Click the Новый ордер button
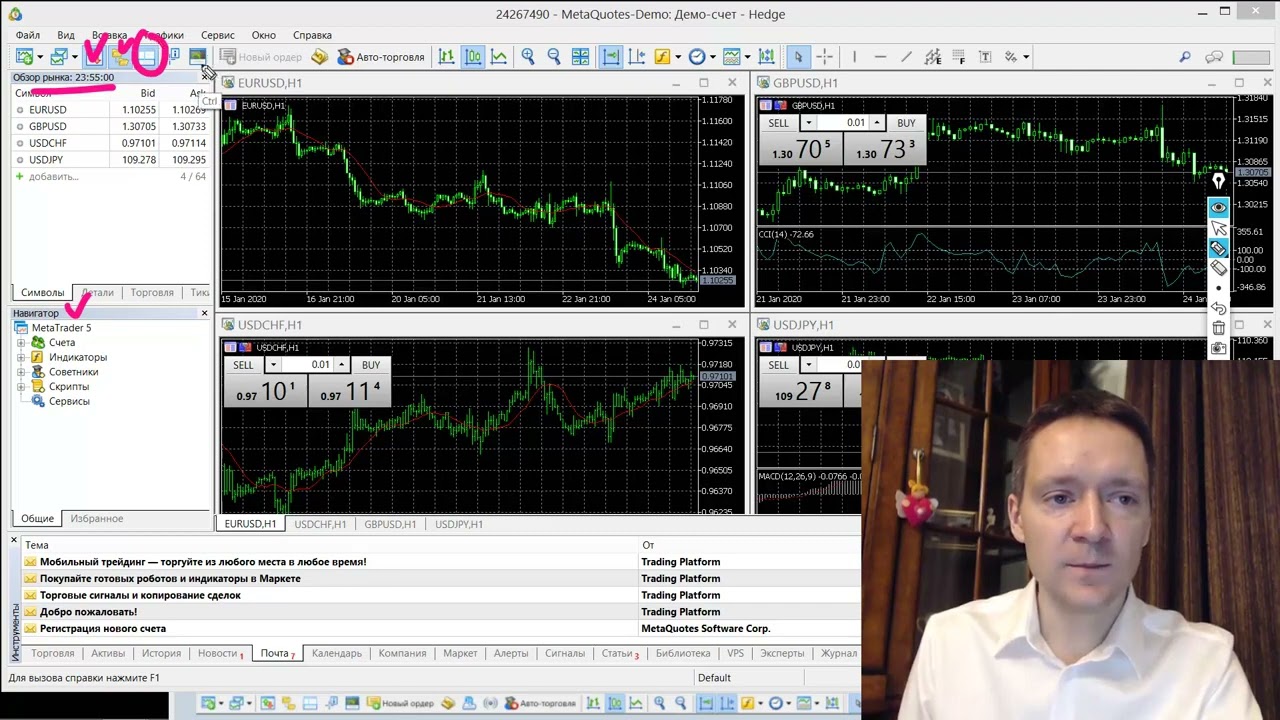1280x720 pixels. coord(262,57)
